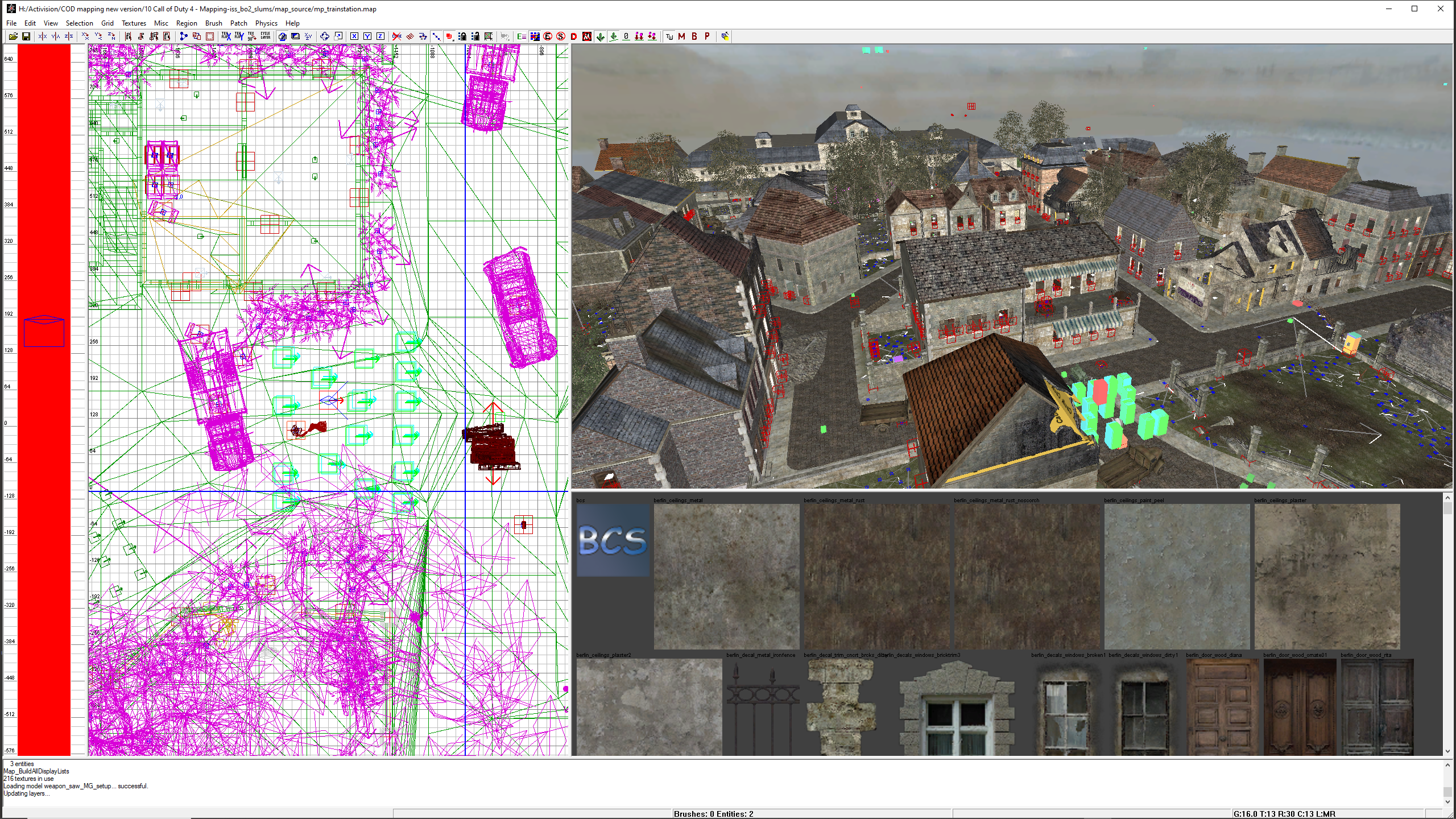Click the red dashed square icon
Screen dimensions: 1456x819
[x=210, y=36]
